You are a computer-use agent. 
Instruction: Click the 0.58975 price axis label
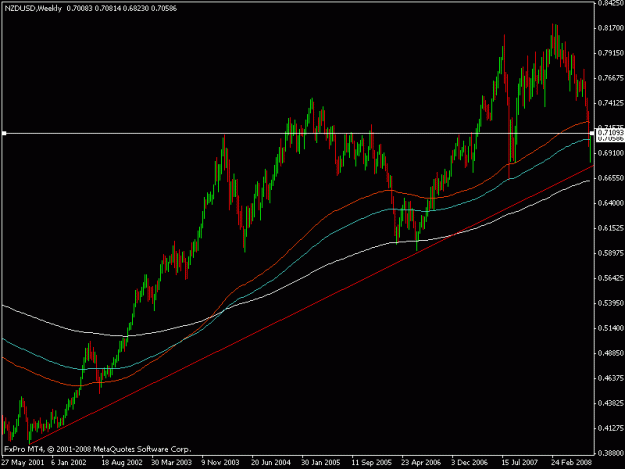click(x=611, y=253)
